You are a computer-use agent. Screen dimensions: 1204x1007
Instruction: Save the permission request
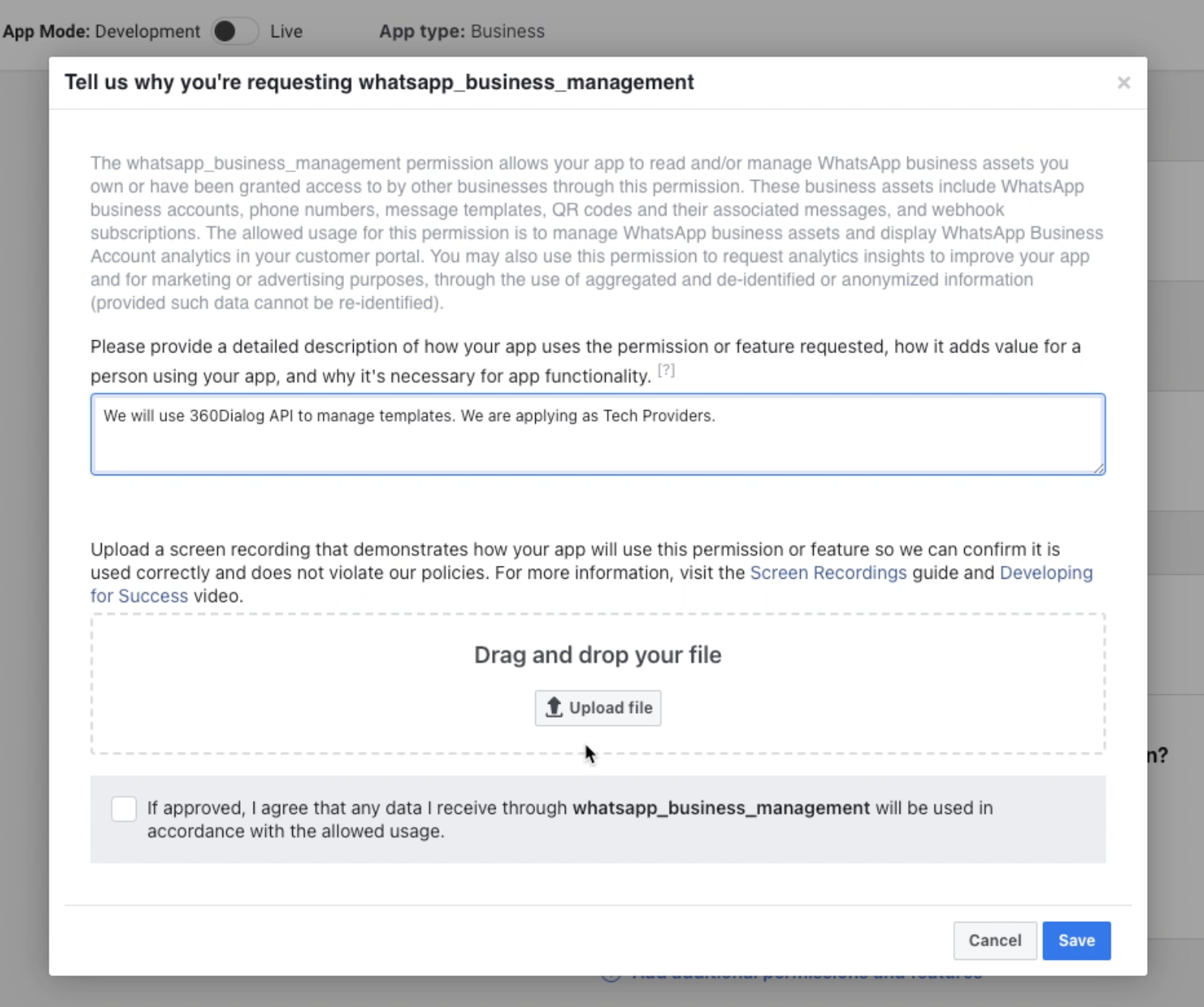pos(1076,940)
